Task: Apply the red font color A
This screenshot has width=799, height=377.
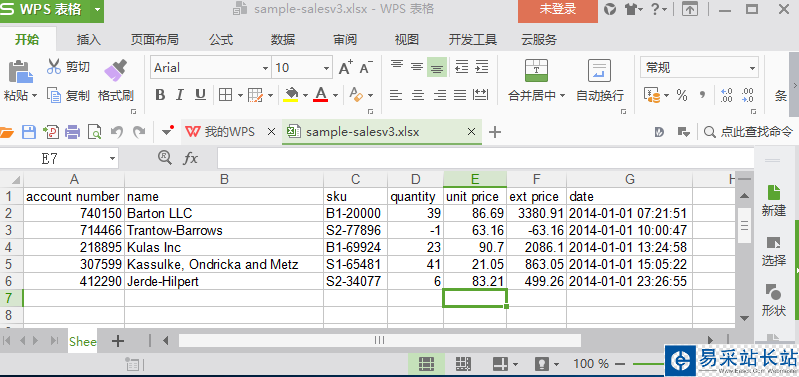Action: (321, 95)
